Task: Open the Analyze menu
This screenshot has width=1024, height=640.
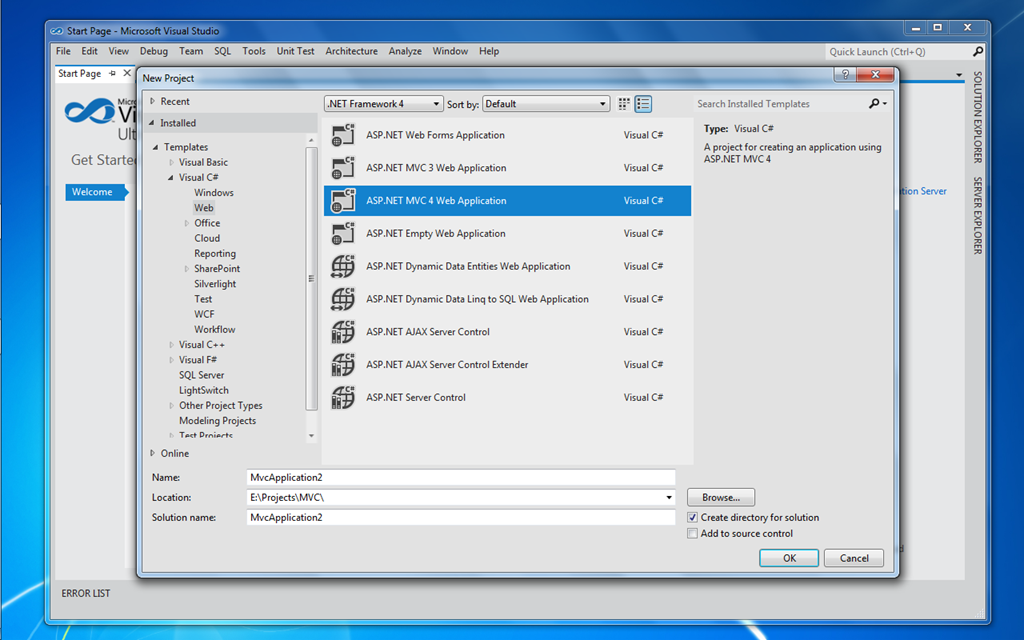Action: pyautogui.click(x=405, y=51)
